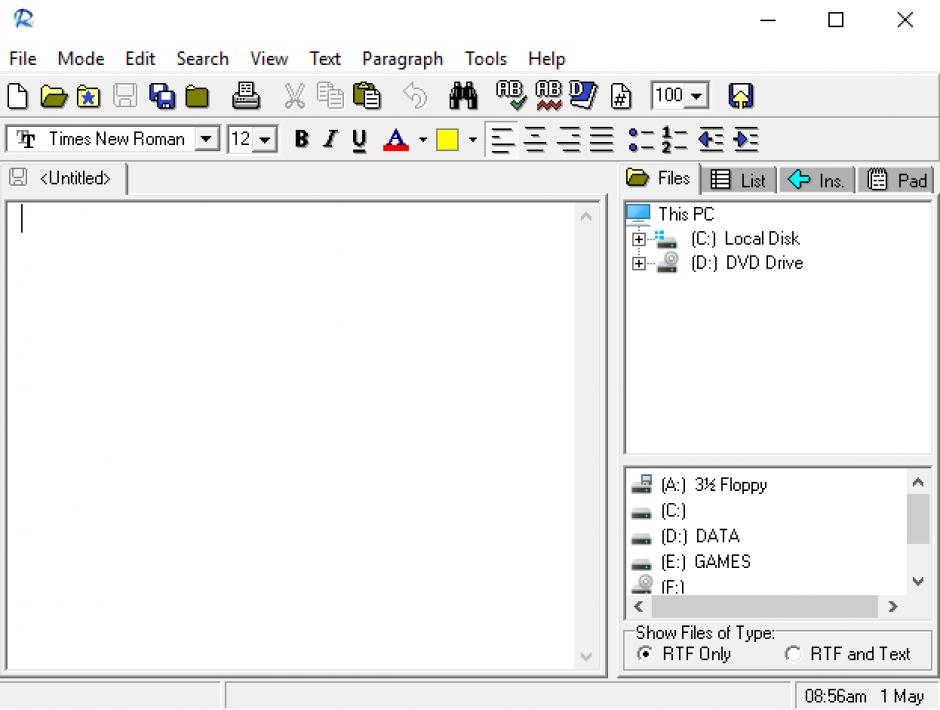Click the closed folder icon in toolbar
940x710 pixels.
click(x=197, y=97)
